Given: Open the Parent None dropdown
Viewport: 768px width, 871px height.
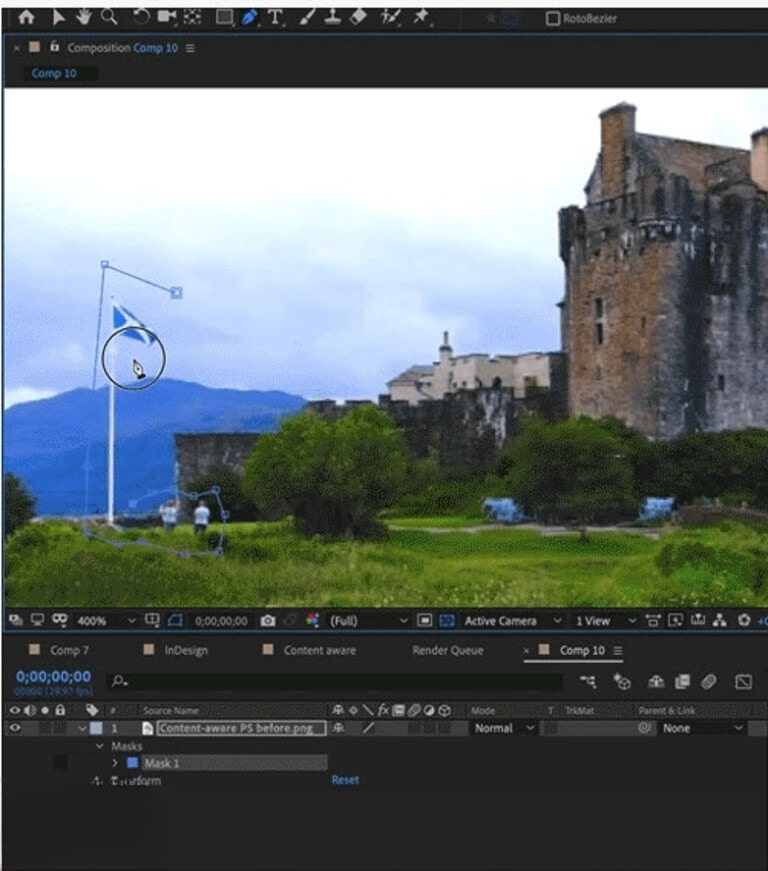Looking at the screenshot, I should tap(702, 728).
